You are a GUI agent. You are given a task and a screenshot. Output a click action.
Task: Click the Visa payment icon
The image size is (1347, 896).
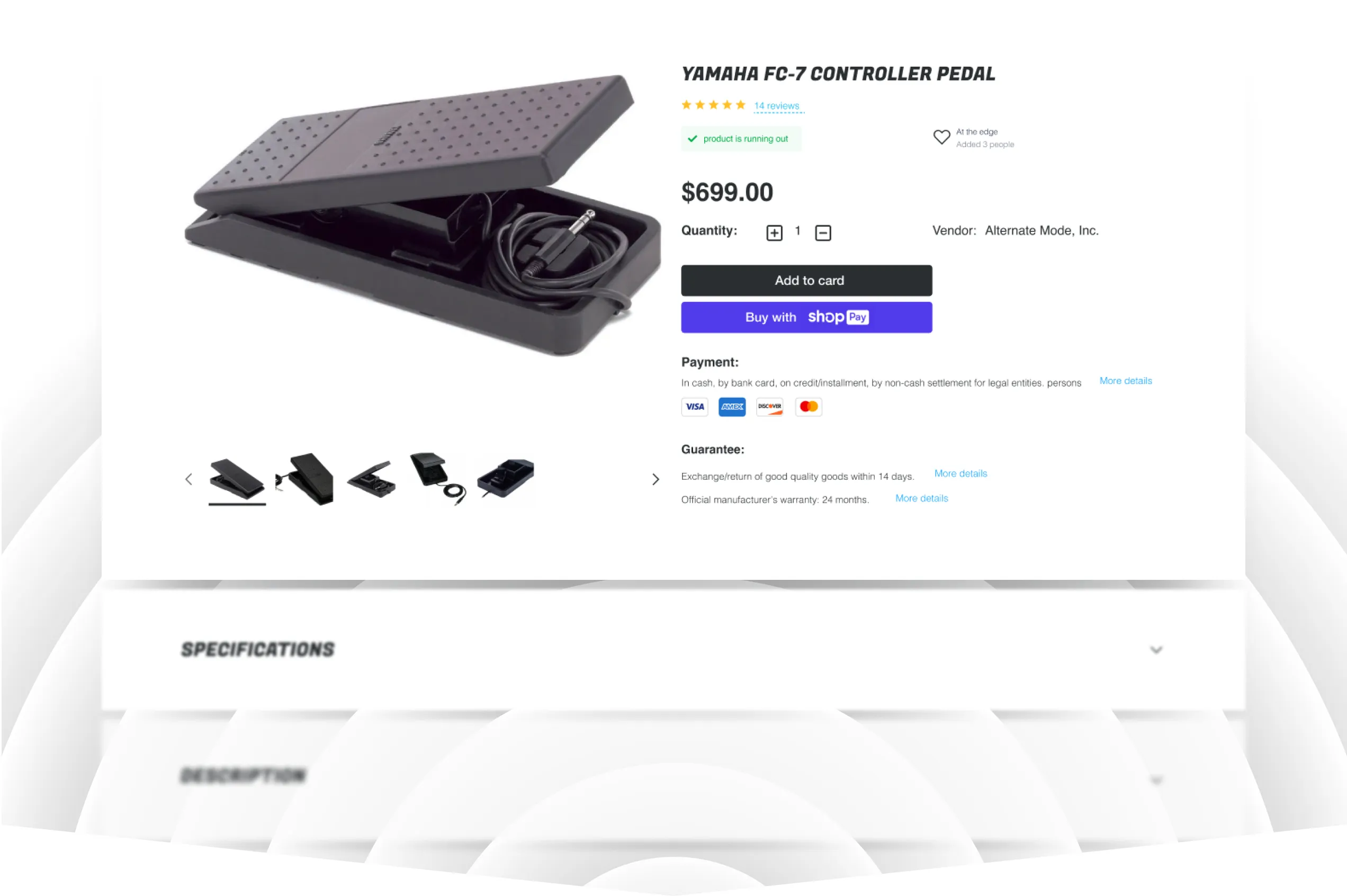pos(695,407)
